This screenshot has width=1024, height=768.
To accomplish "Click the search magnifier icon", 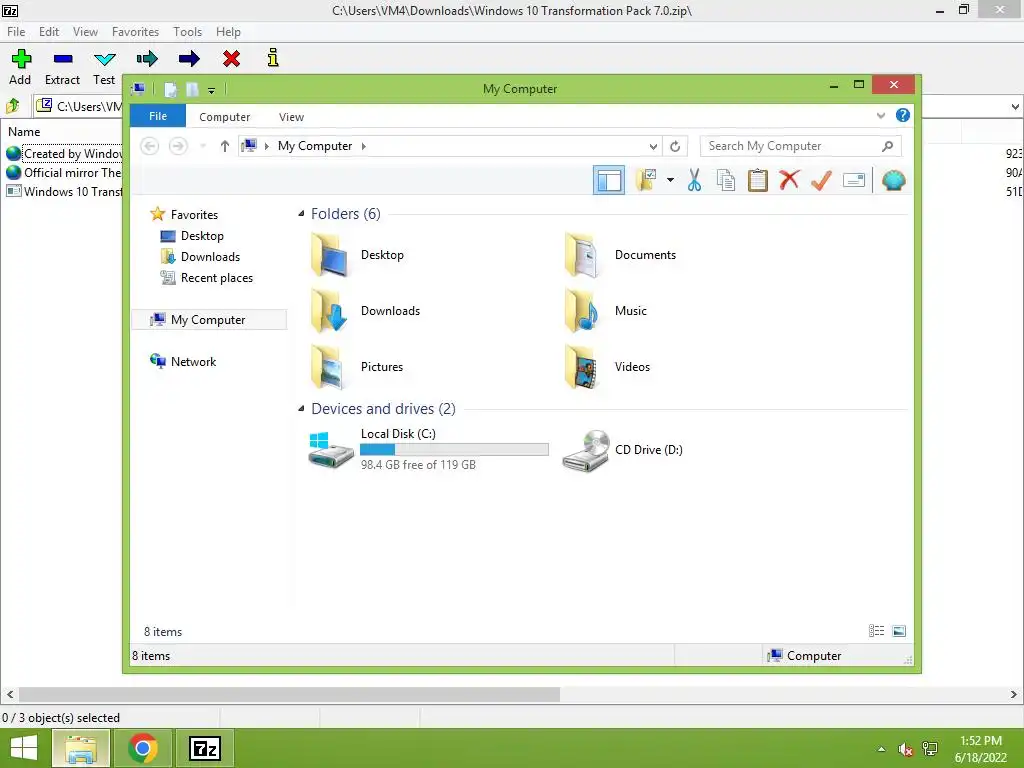I will (888, 146).
